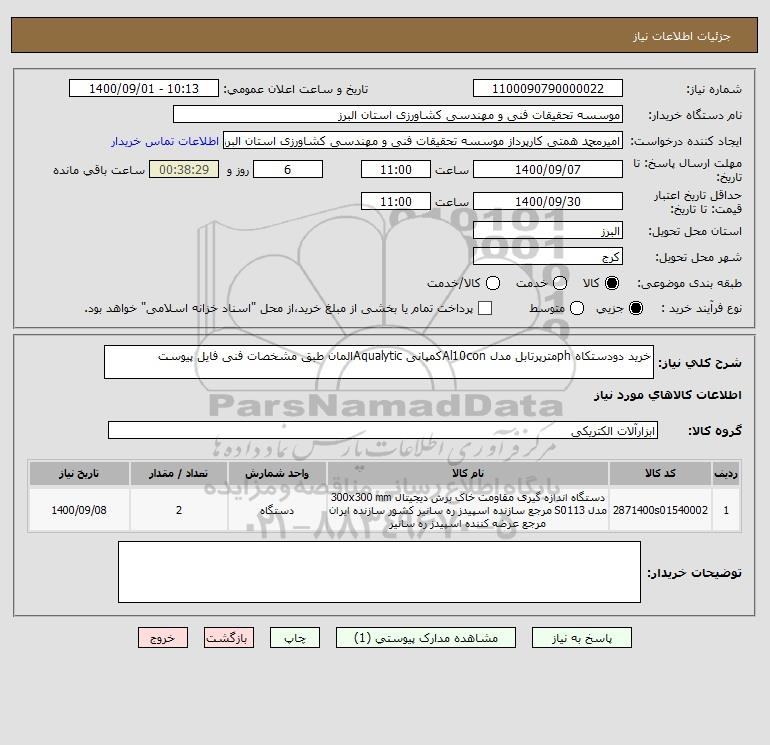The image size is (770, 745).
Task: Click the کد کالا column header
Action: [660, 473]
